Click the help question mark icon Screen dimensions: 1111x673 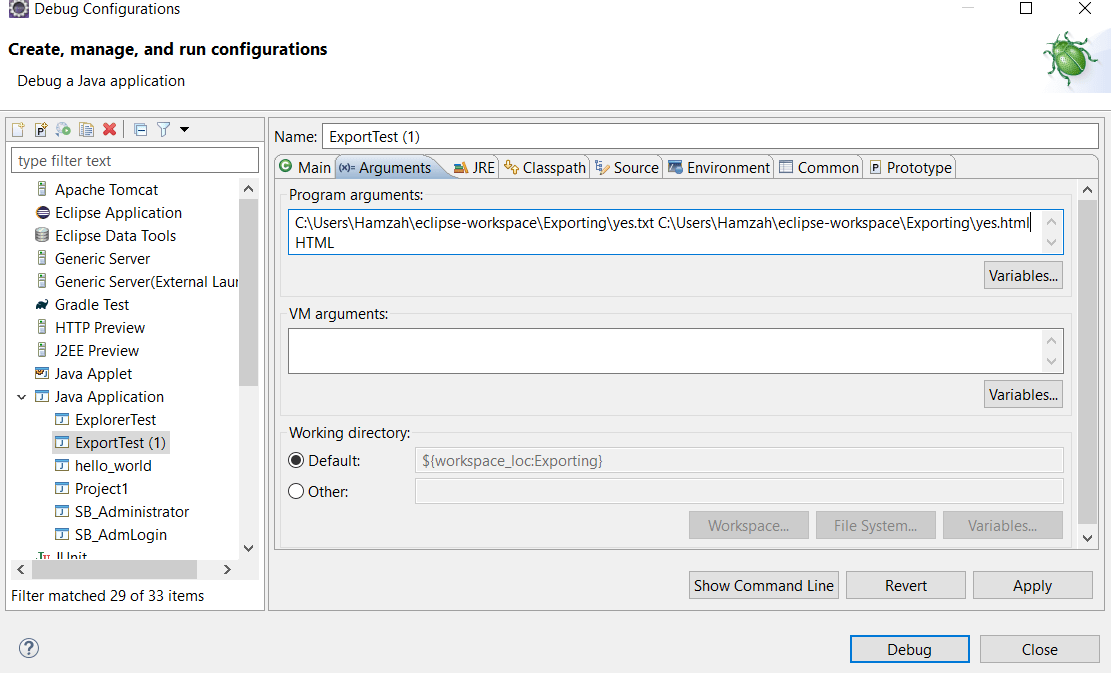click(28, 648)
